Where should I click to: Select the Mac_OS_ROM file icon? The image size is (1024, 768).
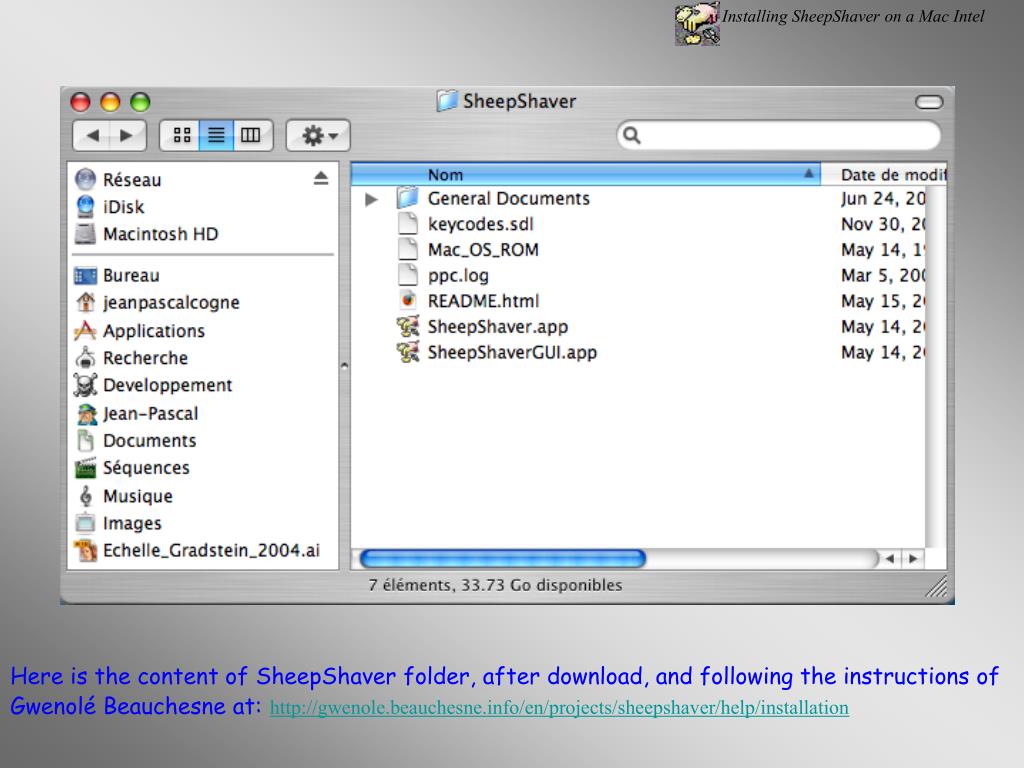tap(408, 249)
